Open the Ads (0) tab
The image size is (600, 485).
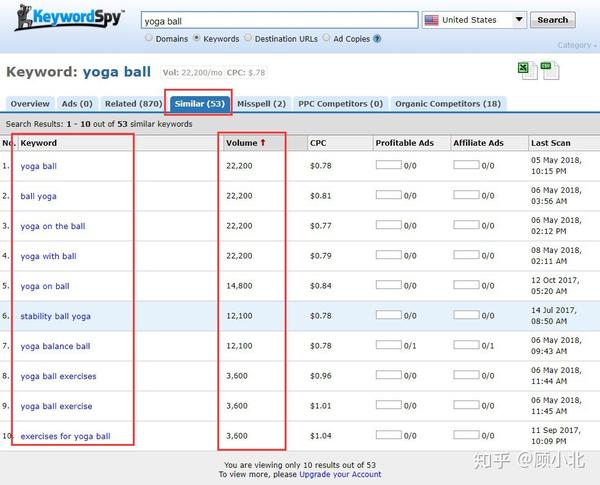click(77, 104)
